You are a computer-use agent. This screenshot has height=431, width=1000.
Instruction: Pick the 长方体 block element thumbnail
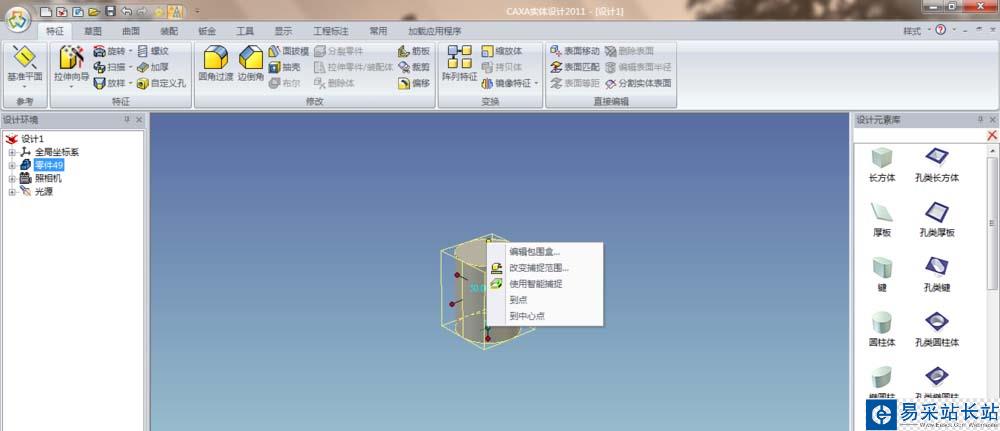pyautogui.click(x=882, y=158)
